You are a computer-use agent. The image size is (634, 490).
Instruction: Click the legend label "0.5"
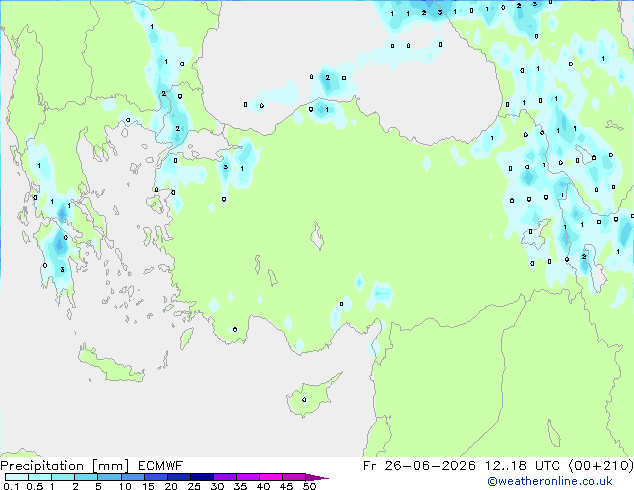[35, 486]
